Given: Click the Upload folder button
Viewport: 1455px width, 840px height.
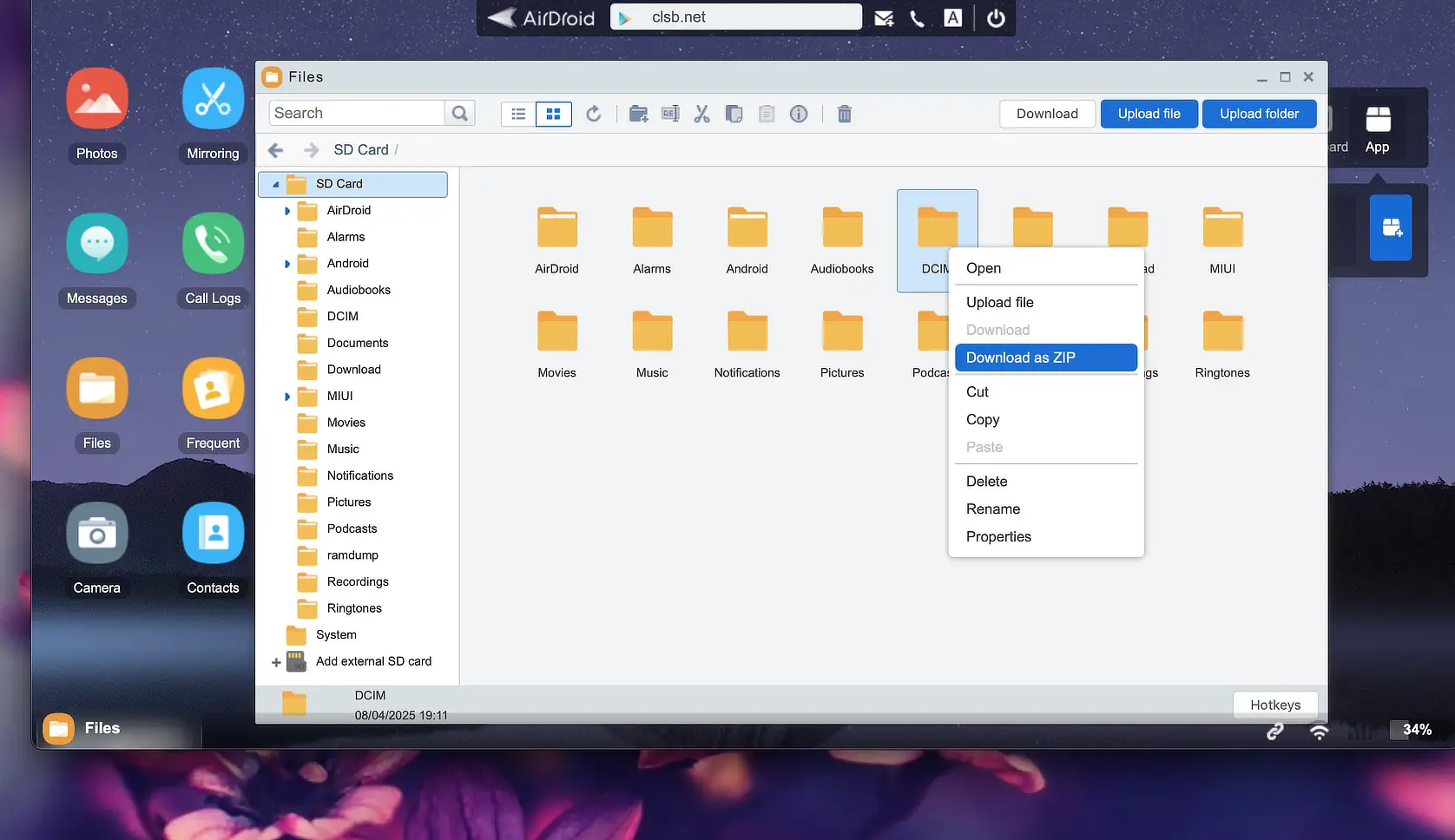Looking at the screenshot, I should point(1260,114).
